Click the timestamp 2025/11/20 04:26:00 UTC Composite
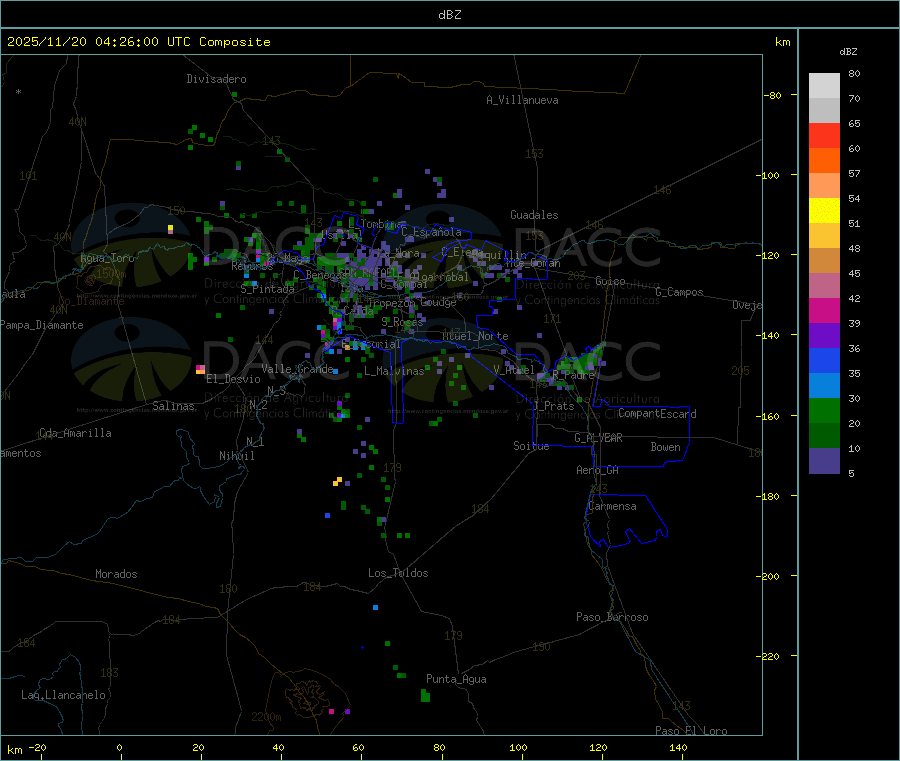Viewport: 900px width, 761px height. (138, 42)
